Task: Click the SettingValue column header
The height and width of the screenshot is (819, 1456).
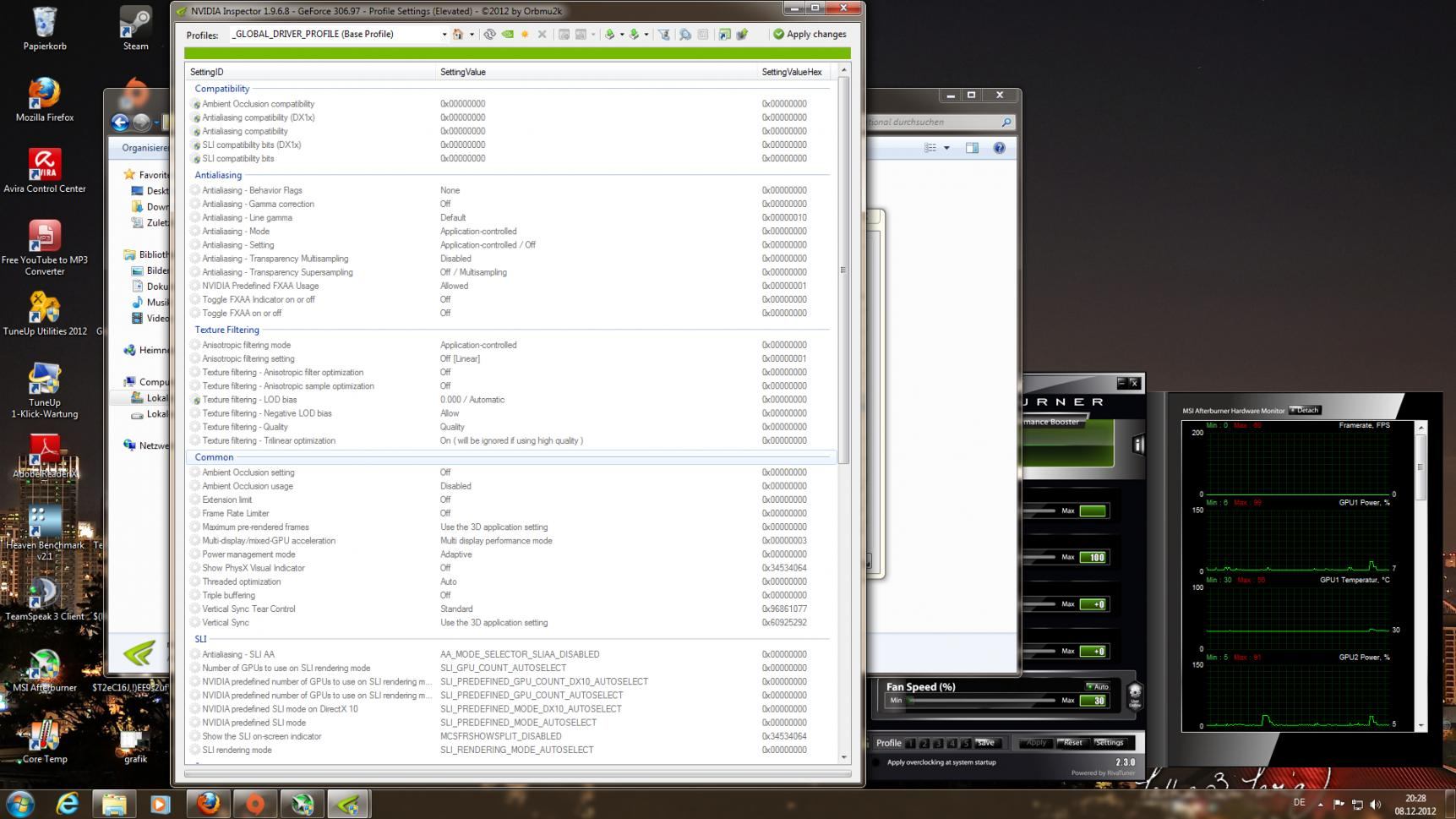Action: tap(597, 73)
